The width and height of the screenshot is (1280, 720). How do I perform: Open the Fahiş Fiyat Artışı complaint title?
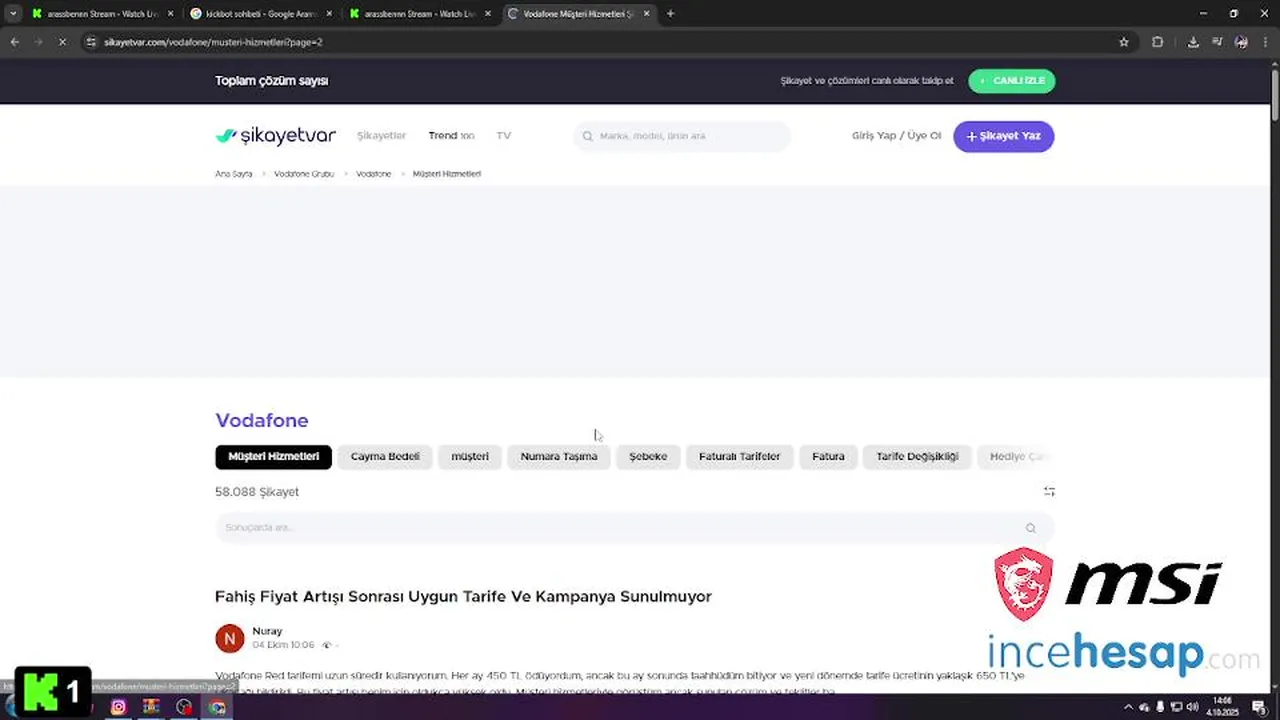[463, 596]
